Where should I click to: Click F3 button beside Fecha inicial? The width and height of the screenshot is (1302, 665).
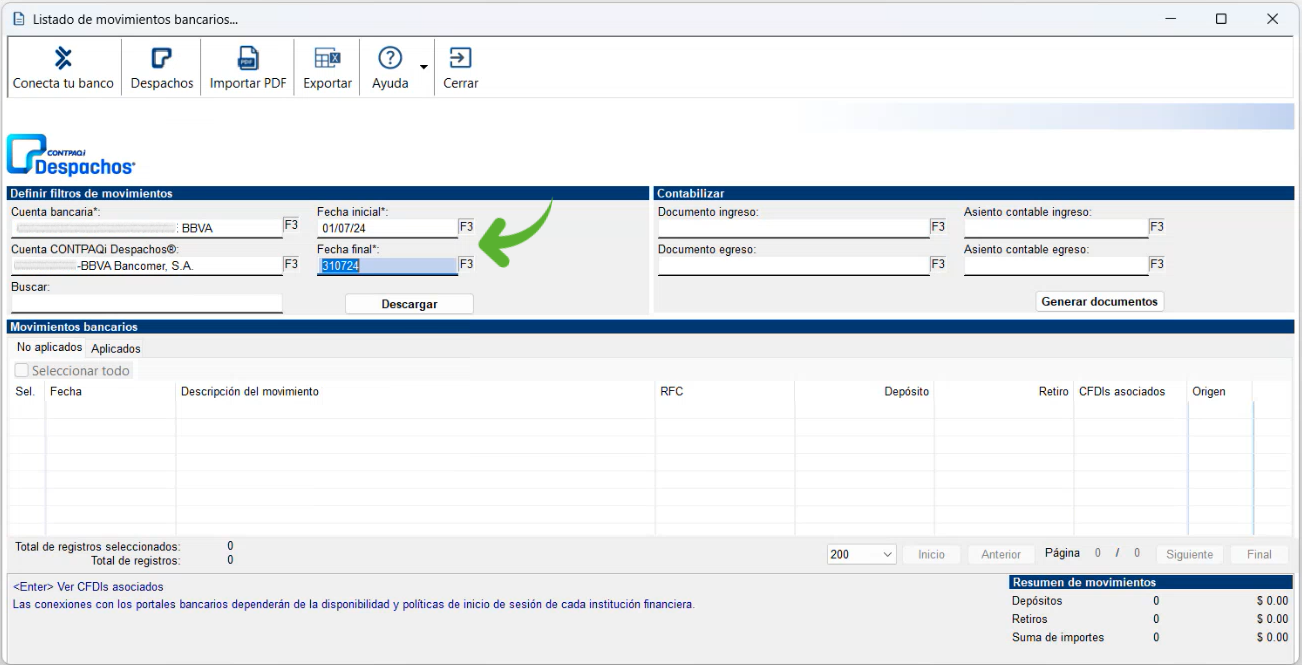pos(466,227)
